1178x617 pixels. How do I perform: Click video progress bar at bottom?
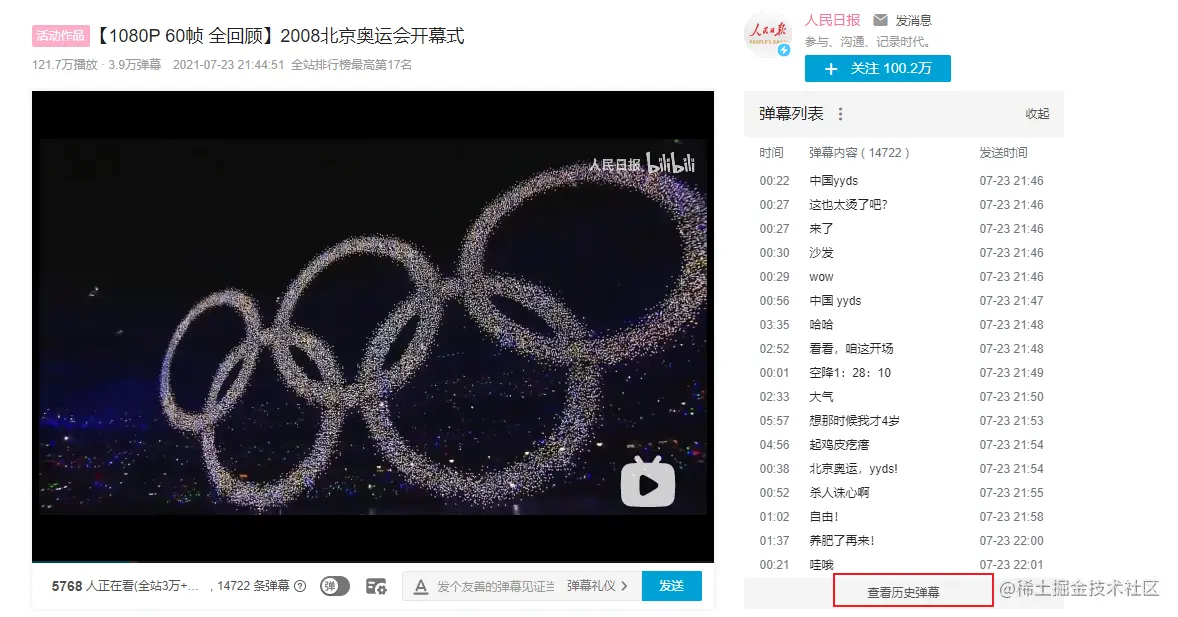(373, 561)
